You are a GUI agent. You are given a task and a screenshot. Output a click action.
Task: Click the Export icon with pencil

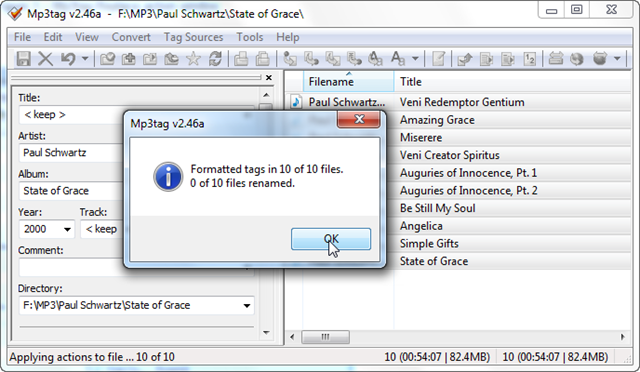(465, 59)
